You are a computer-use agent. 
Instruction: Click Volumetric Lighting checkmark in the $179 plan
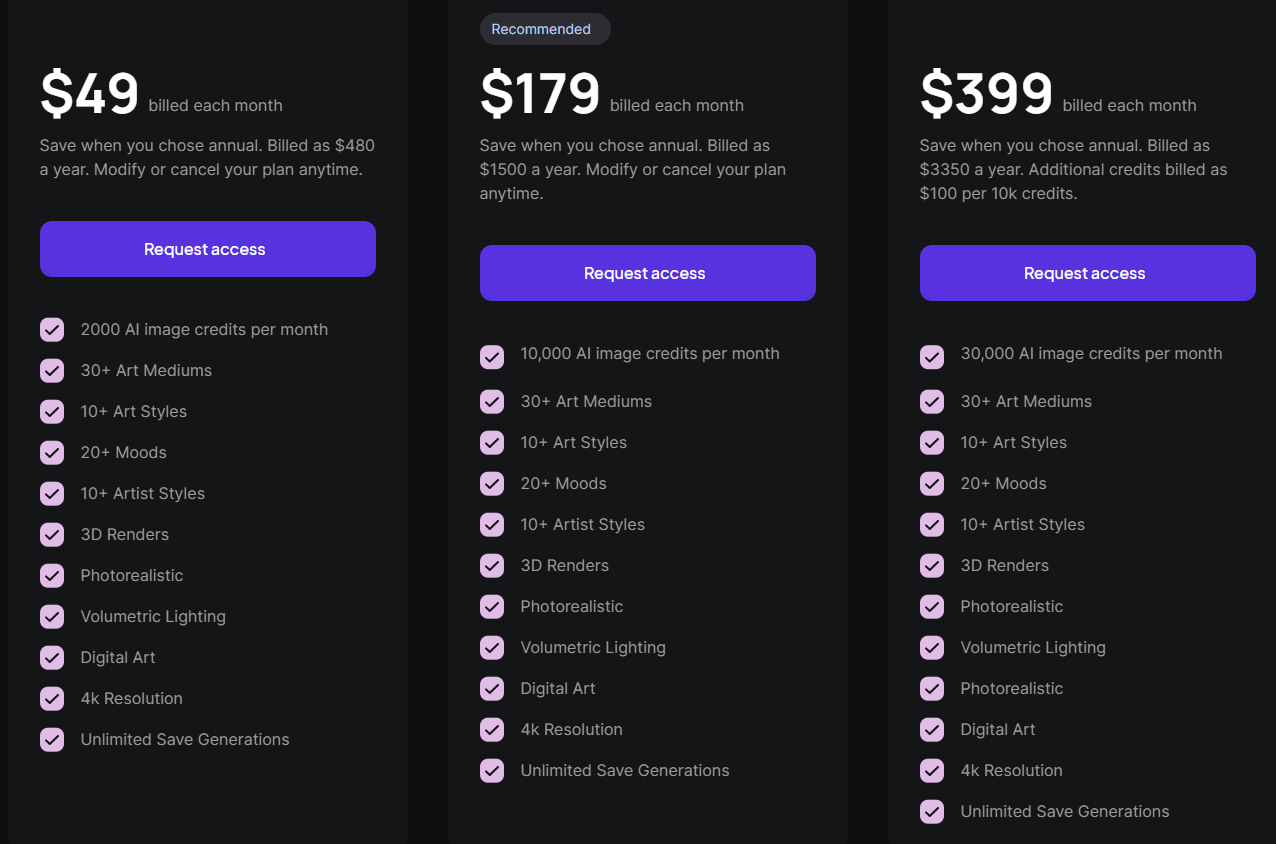tap(492, 648)
